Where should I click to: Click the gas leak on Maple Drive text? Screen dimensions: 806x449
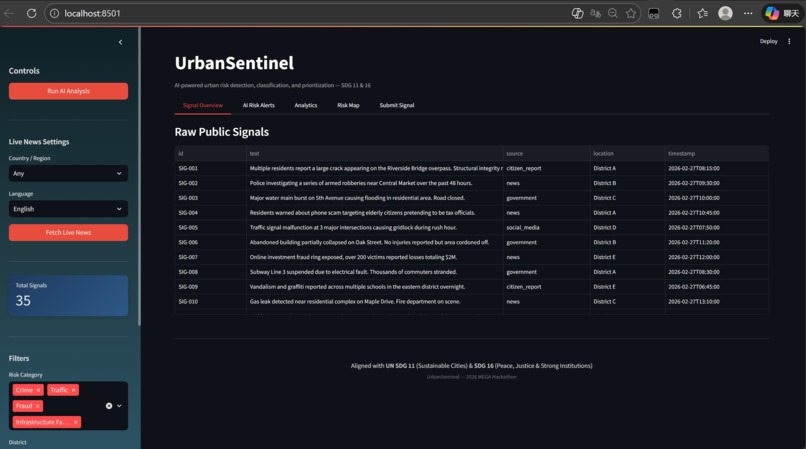point(355,302)
